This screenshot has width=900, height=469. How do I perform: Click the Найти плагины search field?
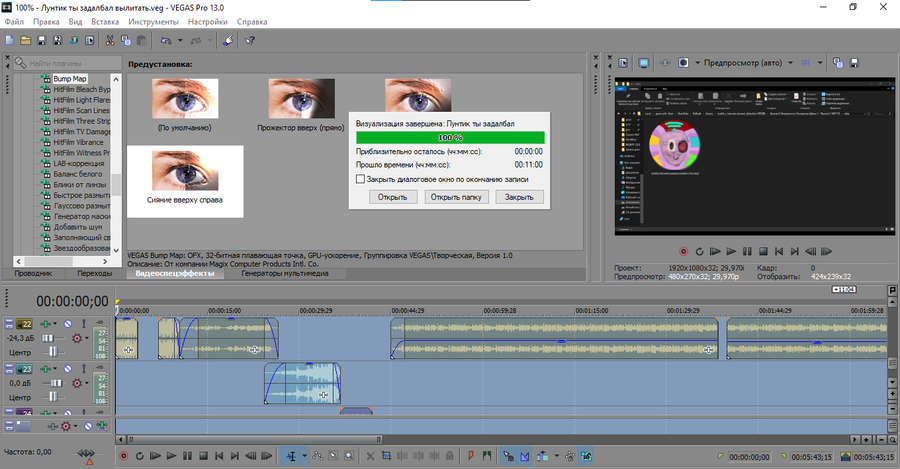coord(68,63)
